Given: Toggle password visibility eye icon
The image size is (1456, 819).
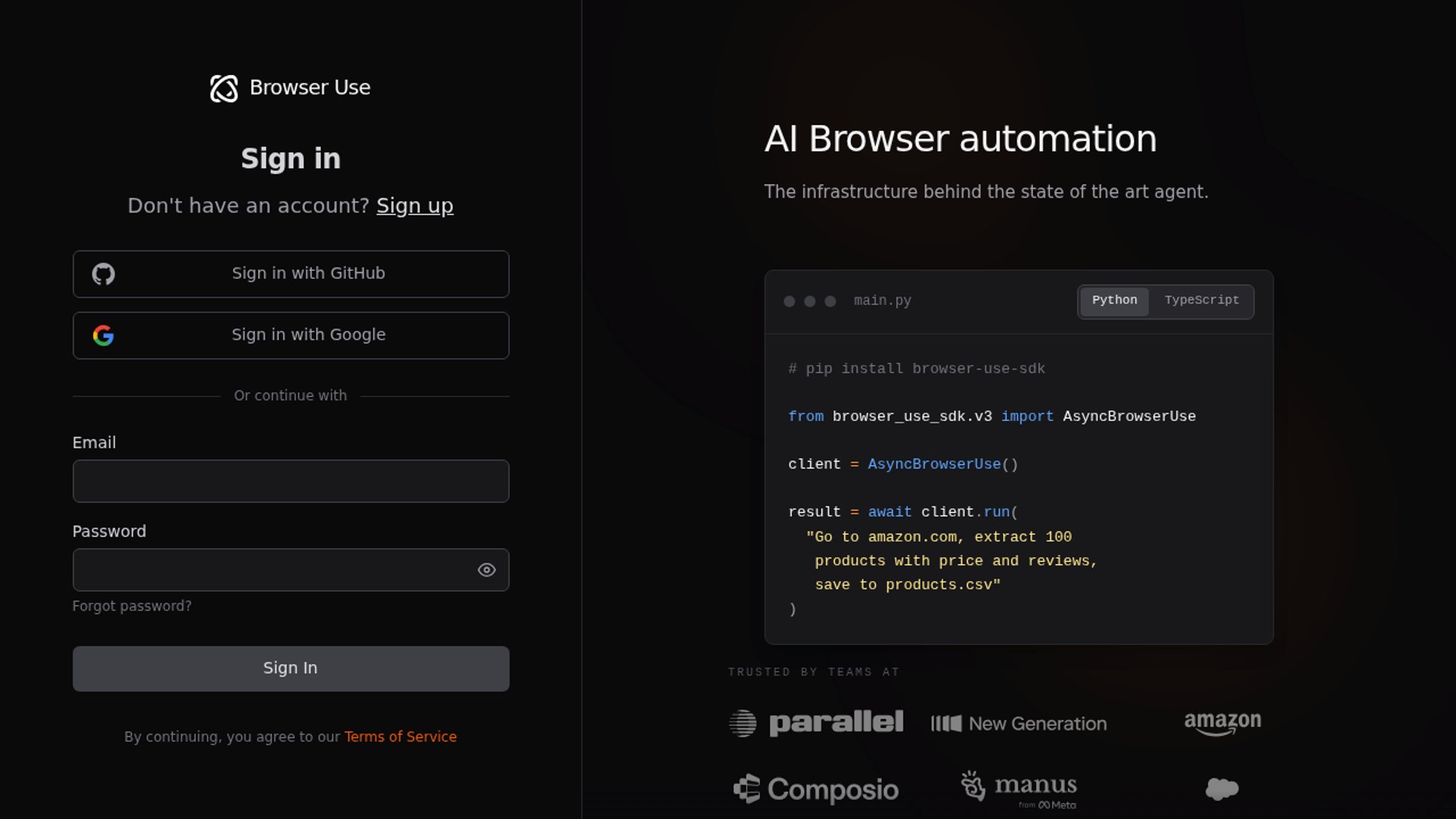Looking at the screenshot, I should [x=487, y=570].
